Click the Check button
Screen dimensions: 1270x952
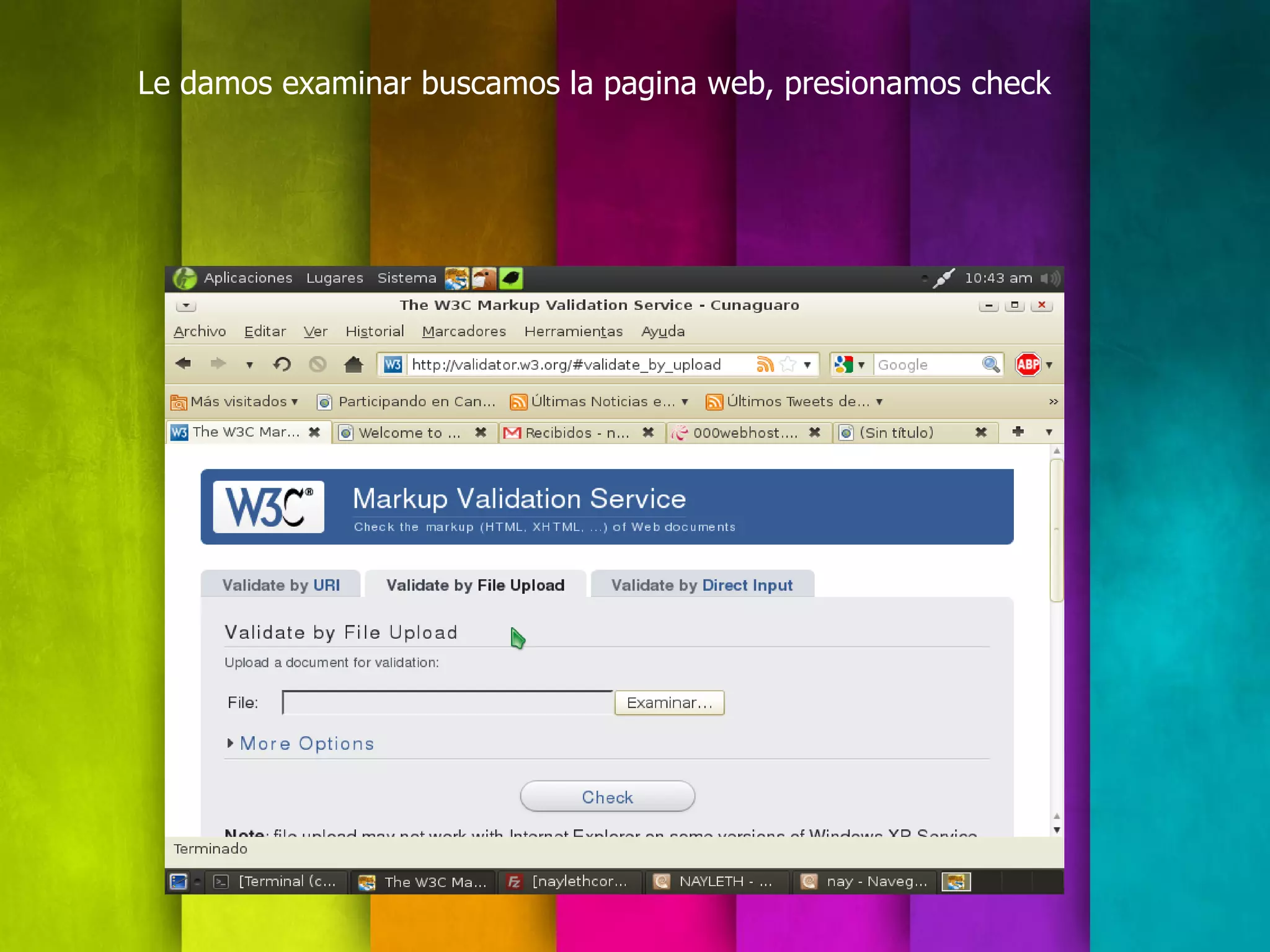click(607, 796)
